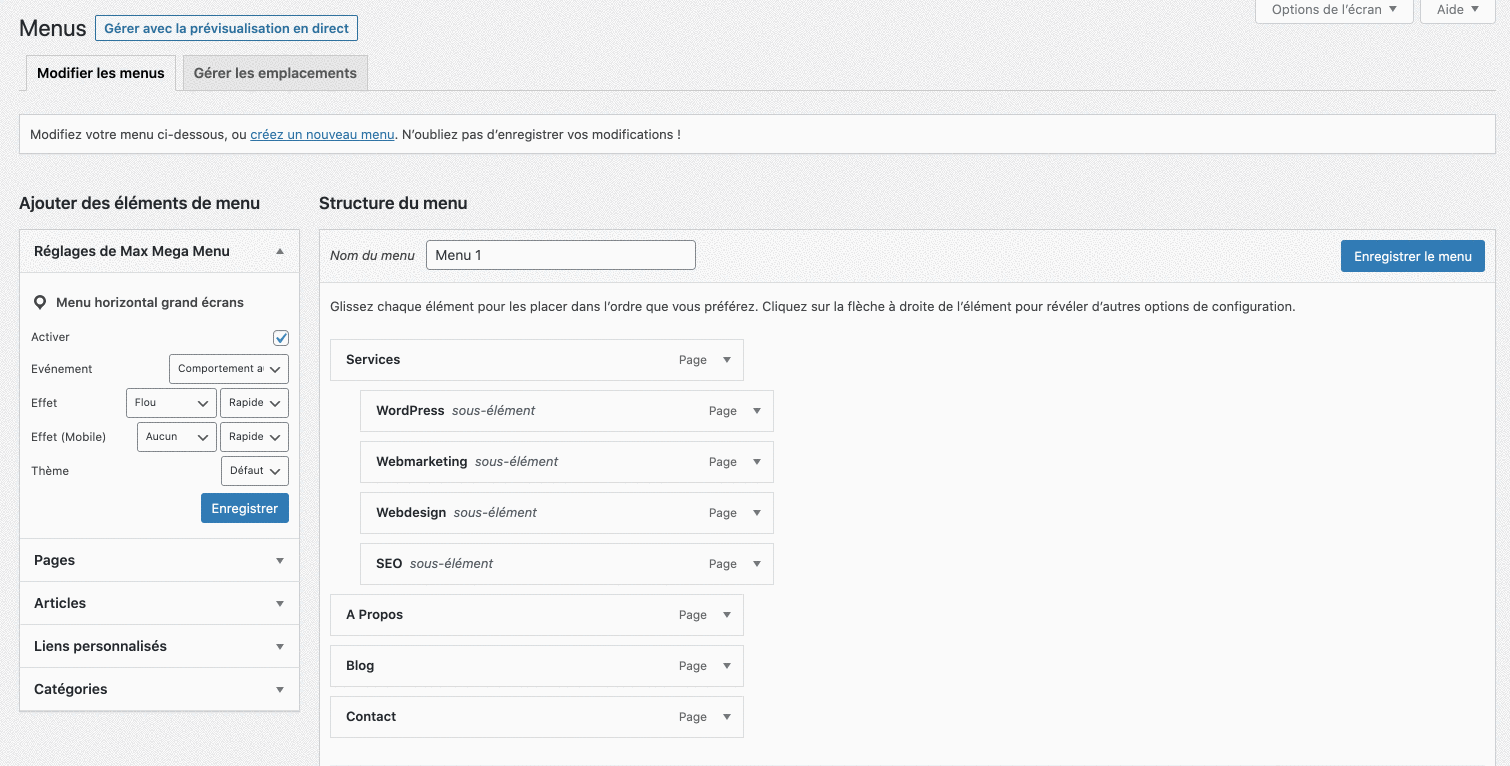Expand the Services menu item options
The image size is (1510, 766).
click(x=727, y=360)
